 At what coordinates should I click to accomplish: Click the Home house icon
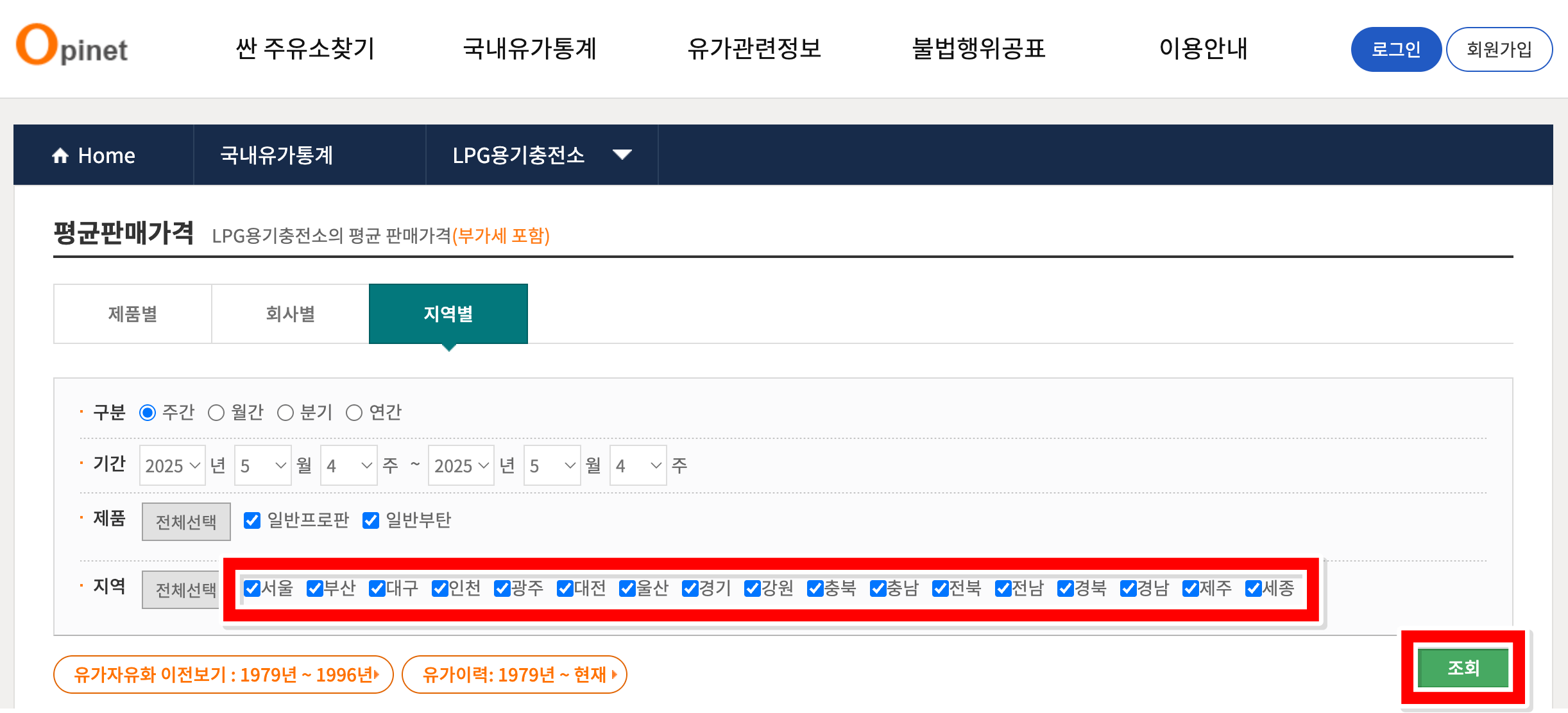[60, 155]
